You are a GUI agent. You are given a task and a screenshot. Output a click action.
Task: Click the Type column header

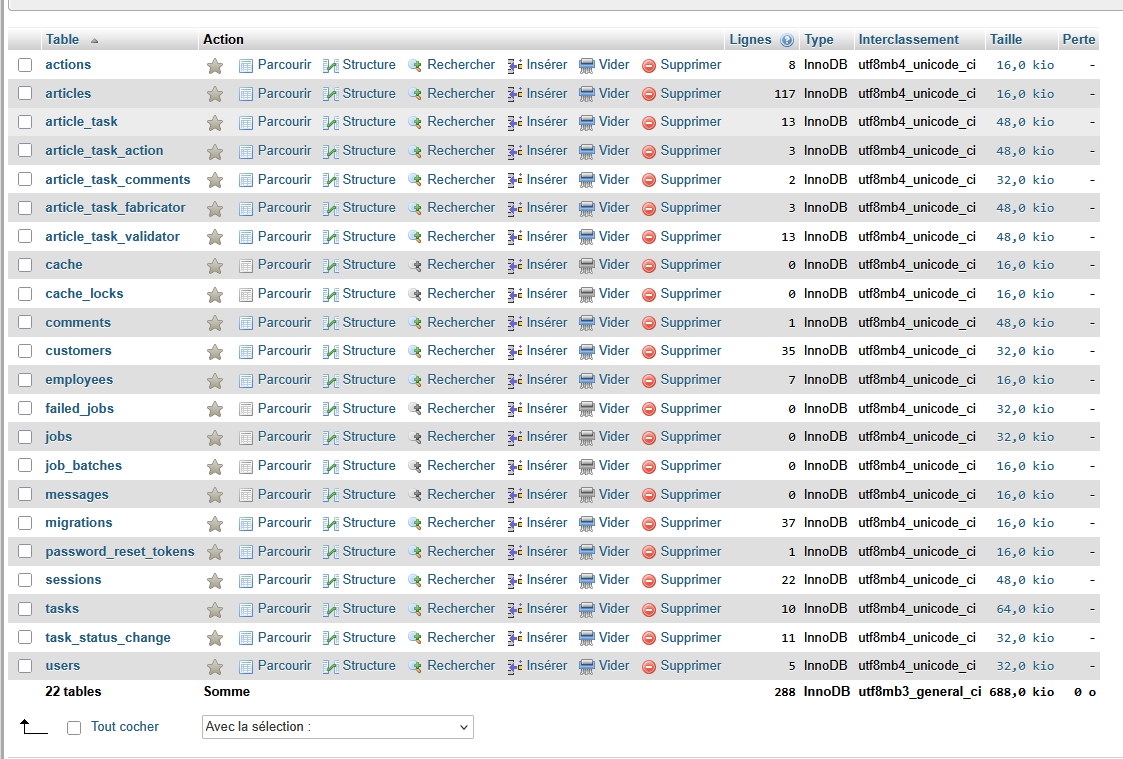[818, 40]
